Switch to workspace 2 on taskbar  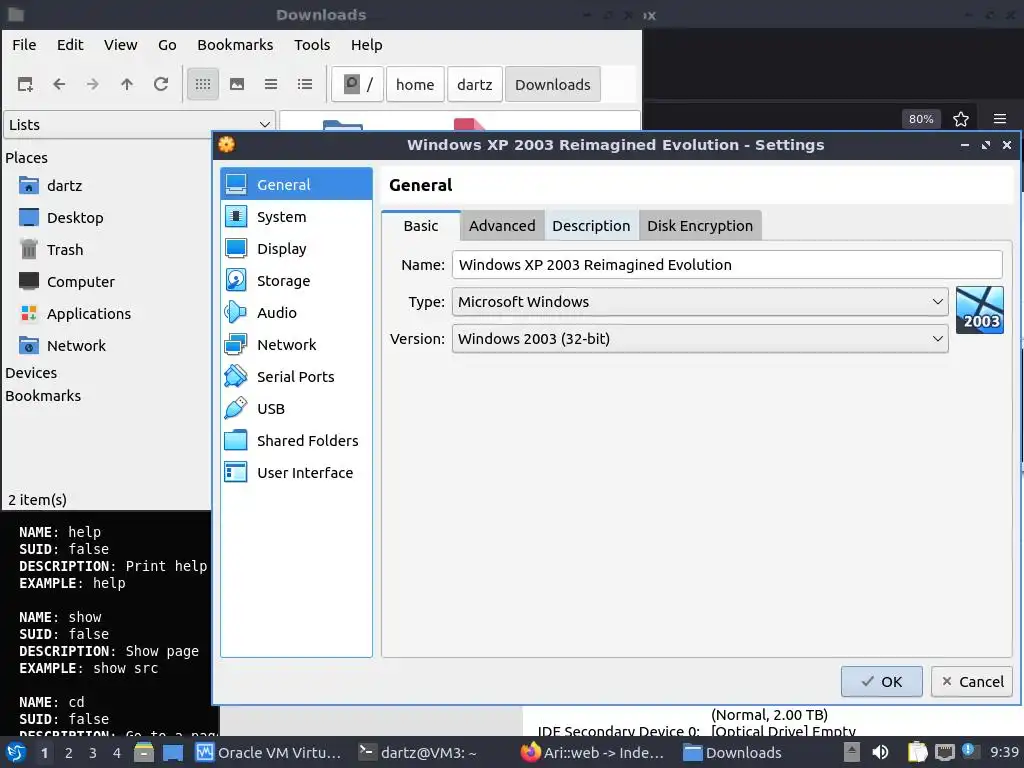(69, 752)
